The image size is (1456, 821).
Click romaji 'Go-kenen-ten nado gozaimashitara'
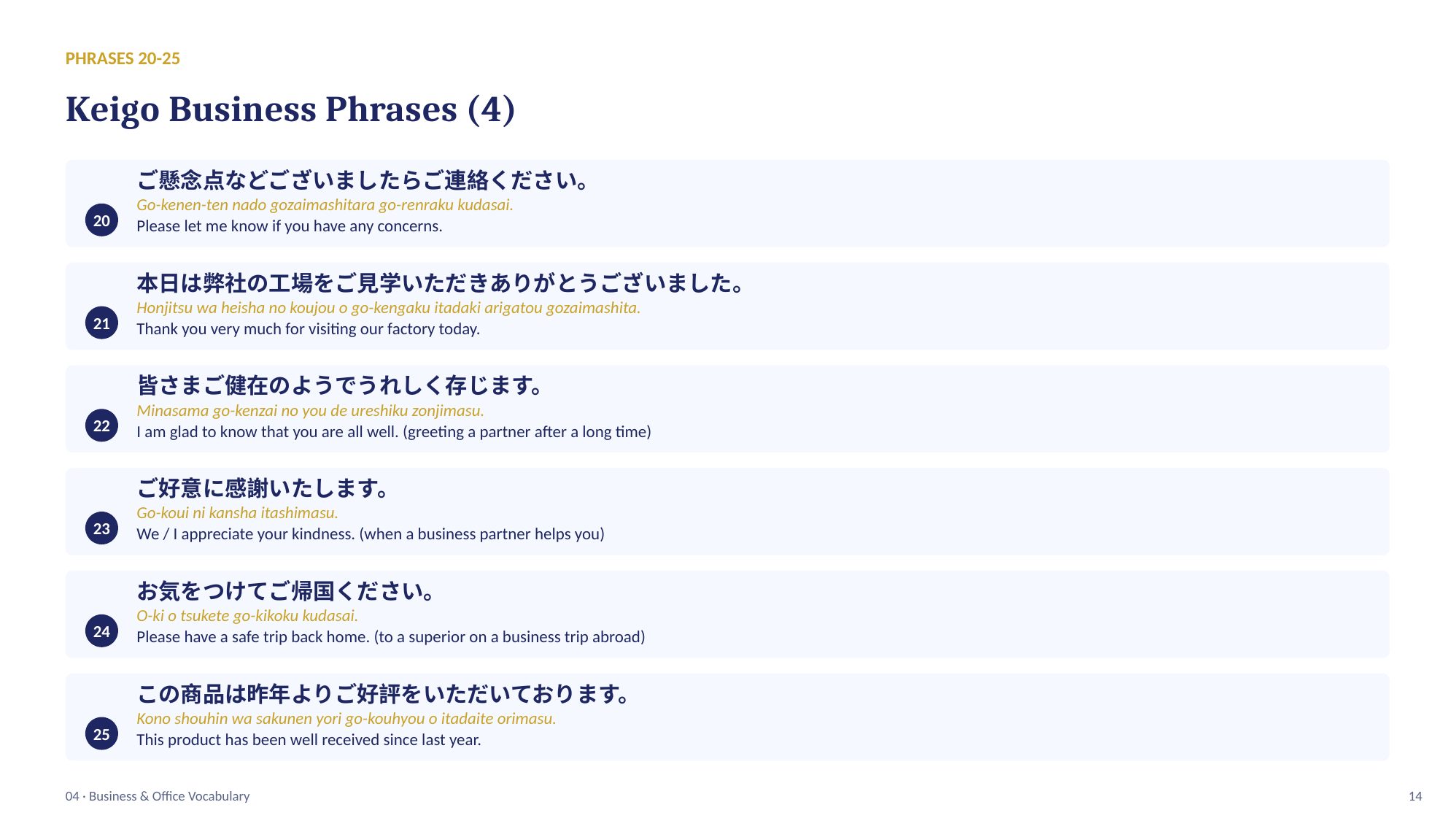pos(325,205)
